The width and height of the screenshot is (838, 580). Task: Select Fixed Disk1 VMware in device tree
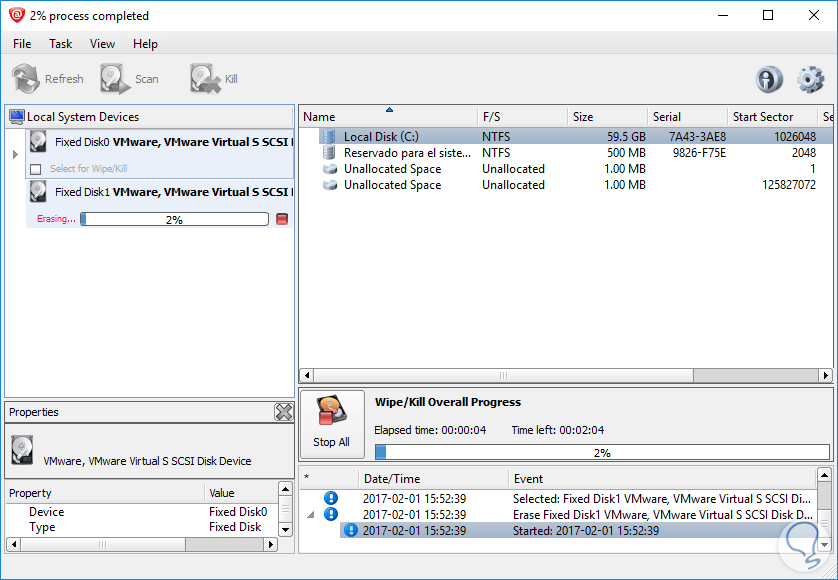tap(160, 204)
